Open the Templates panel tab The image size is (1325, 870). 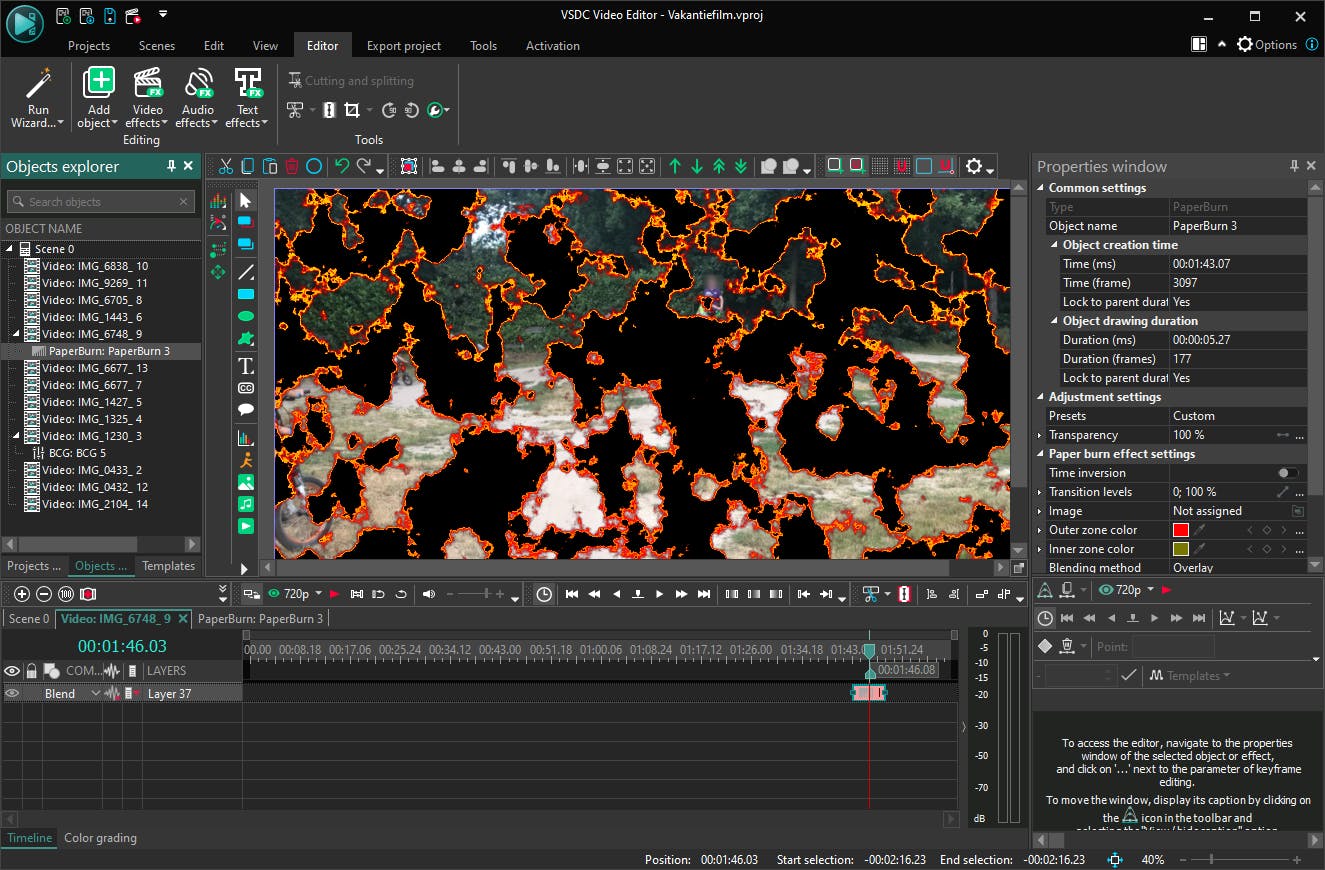(x=168, y=566)
